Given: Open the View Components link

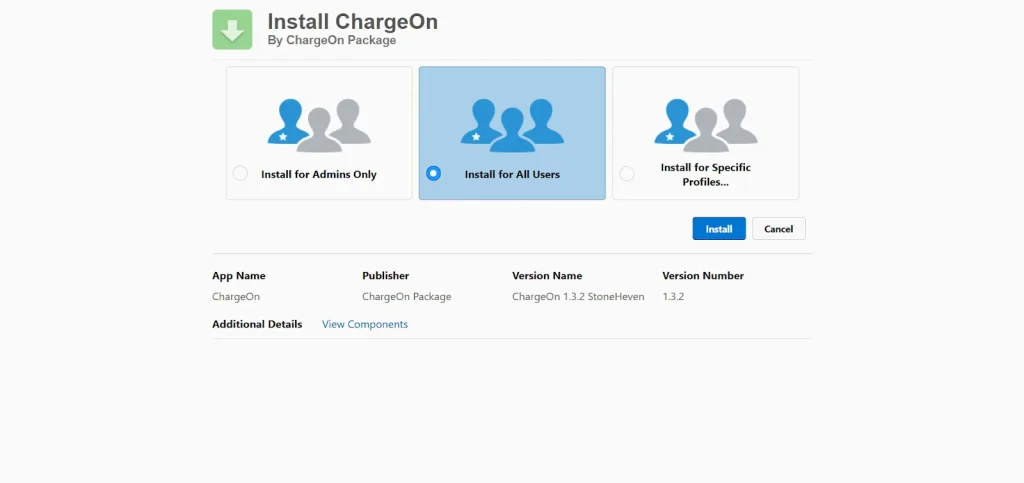Looking at the screenshot, I should coord(364,324).
